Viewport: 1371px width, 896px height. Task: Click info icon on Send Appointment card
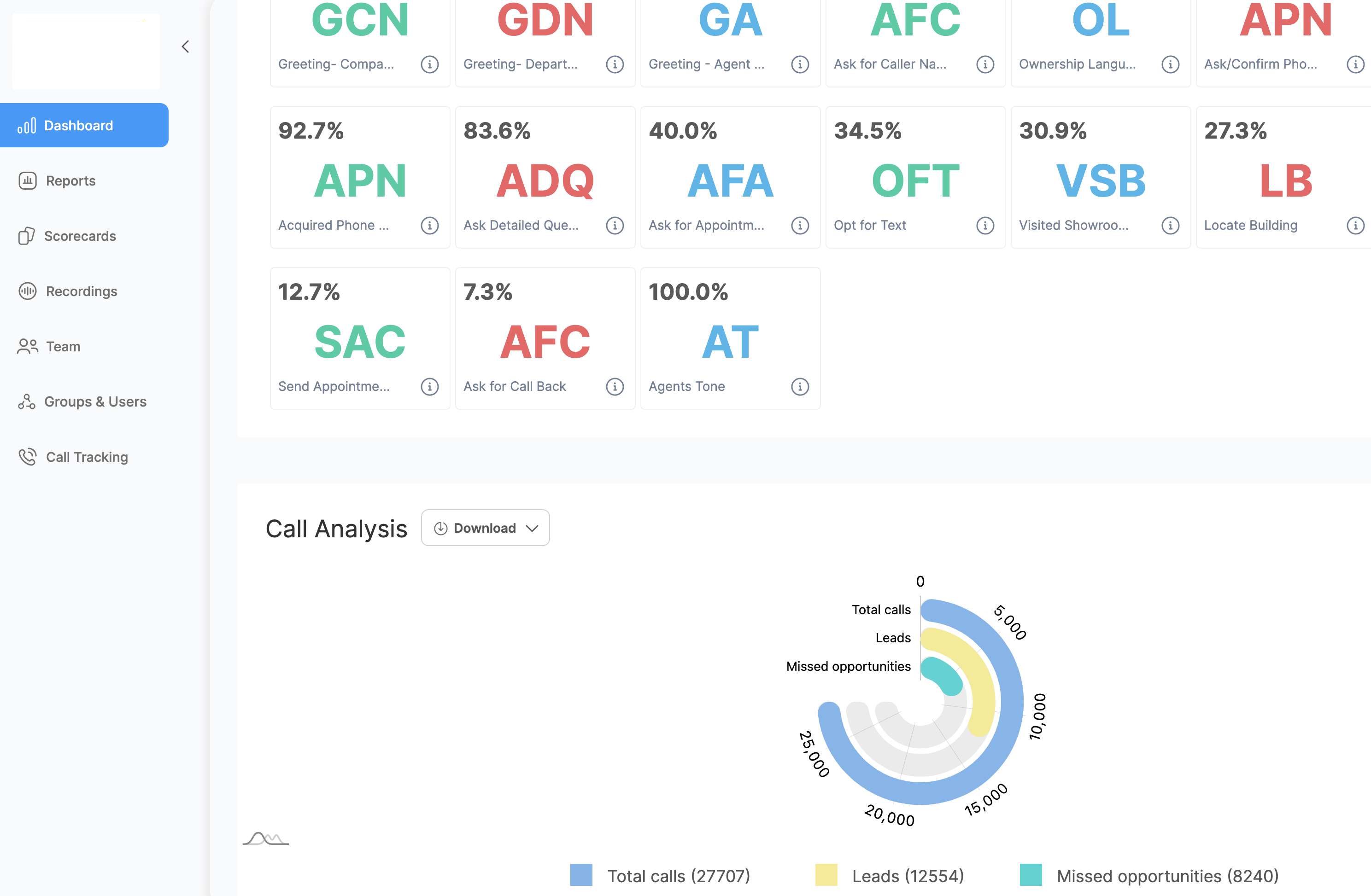coord(429,386)
